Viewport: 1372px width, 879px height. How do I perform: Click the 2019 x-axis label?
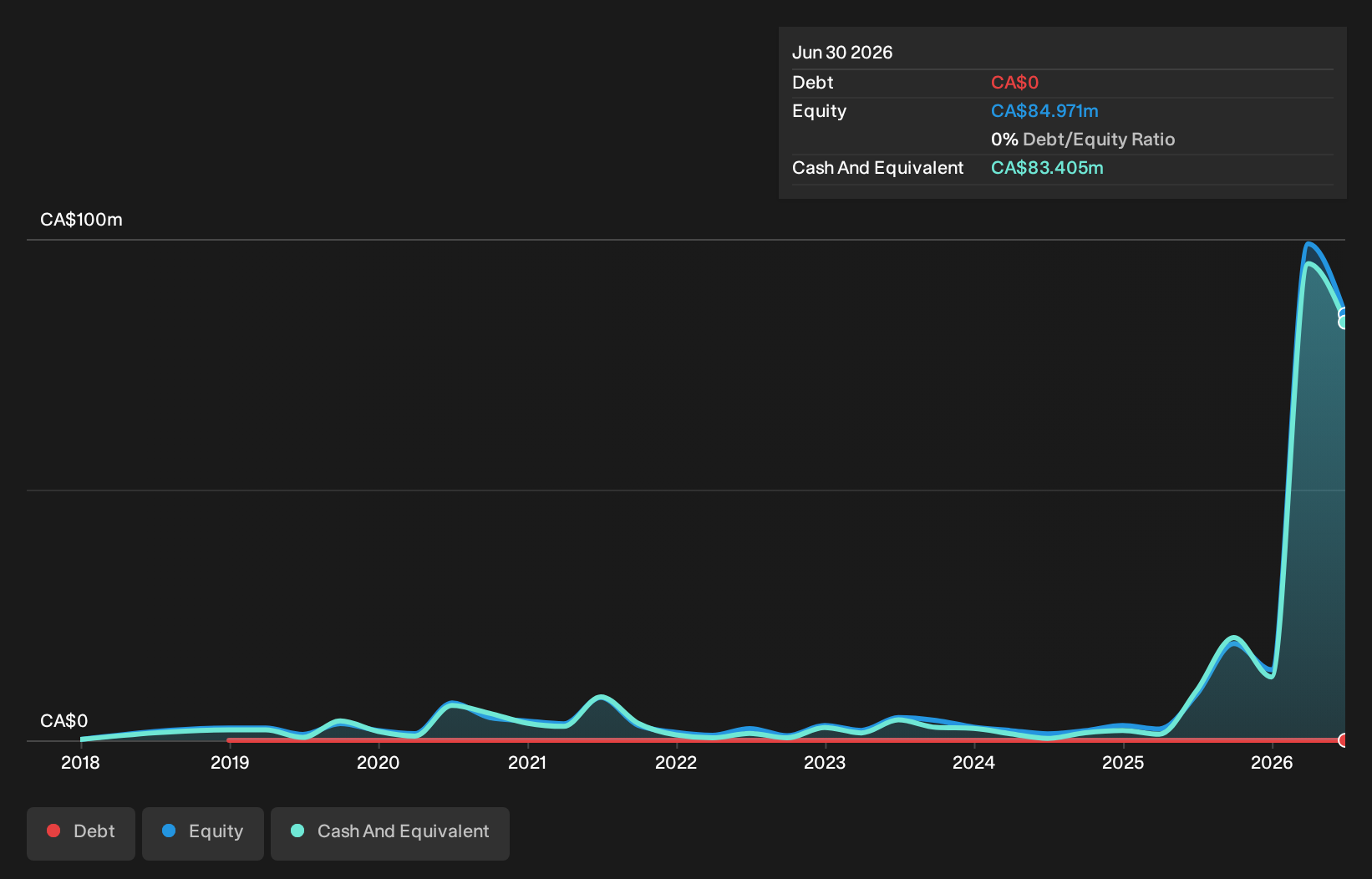[x=230, y=763]
